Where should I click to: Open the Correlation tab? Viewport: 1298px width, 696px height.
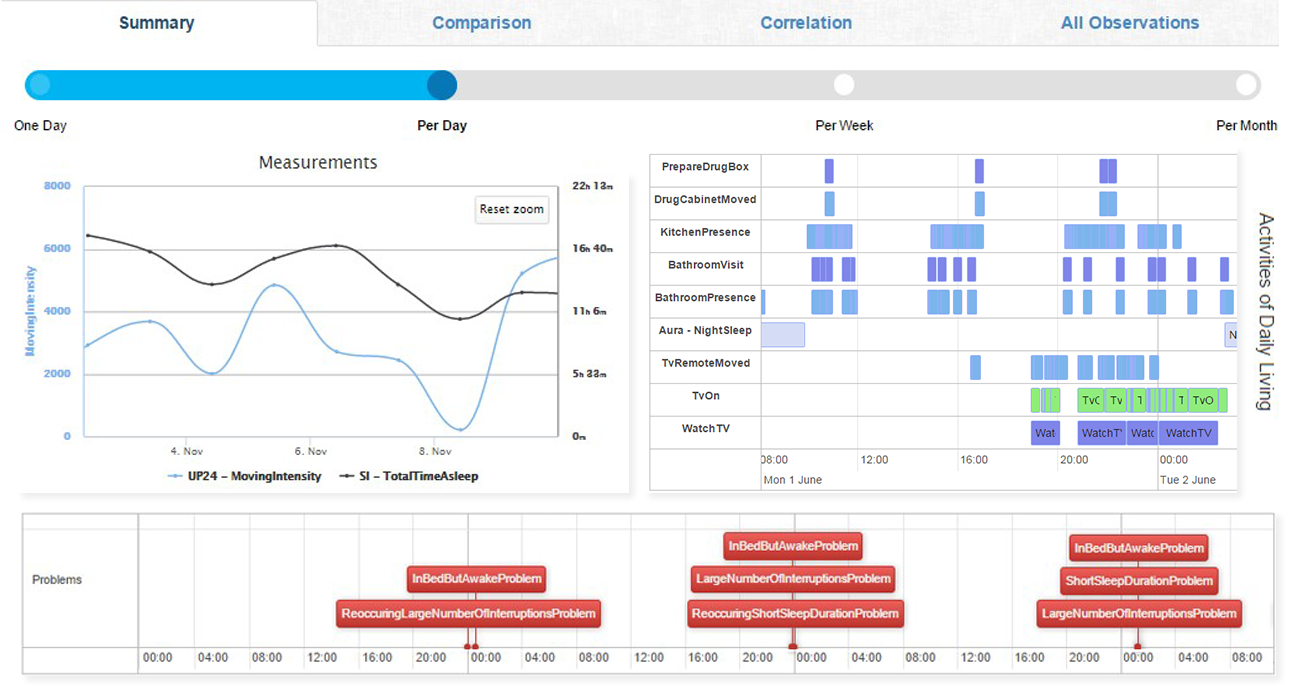805,23
